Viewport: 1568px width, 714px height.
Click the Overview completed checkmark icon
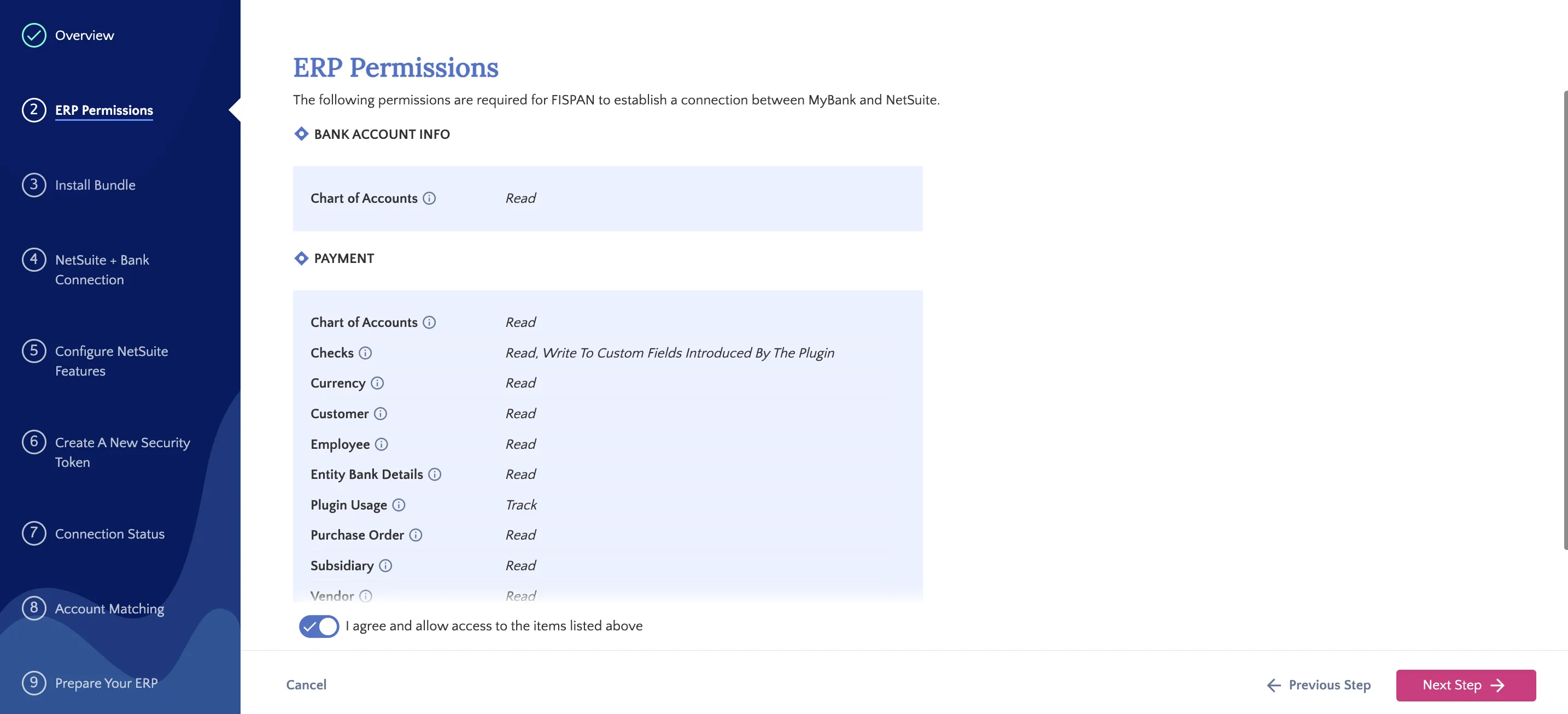pos(34,36)
